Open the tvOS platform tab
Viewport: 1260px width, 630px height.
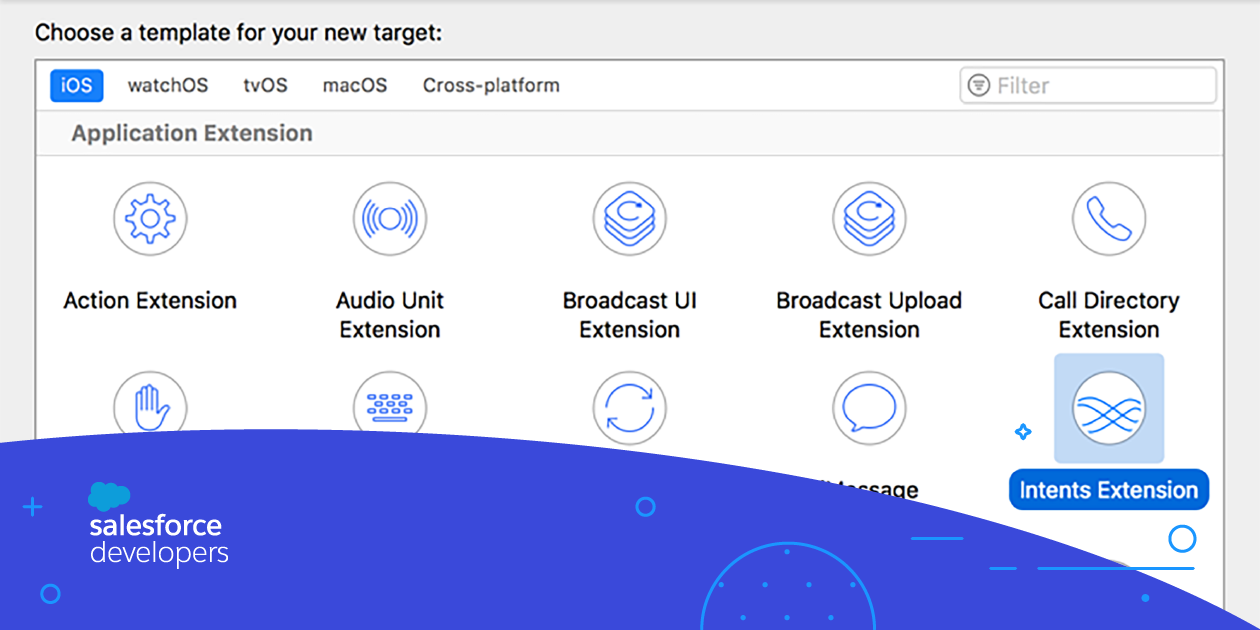265,85
